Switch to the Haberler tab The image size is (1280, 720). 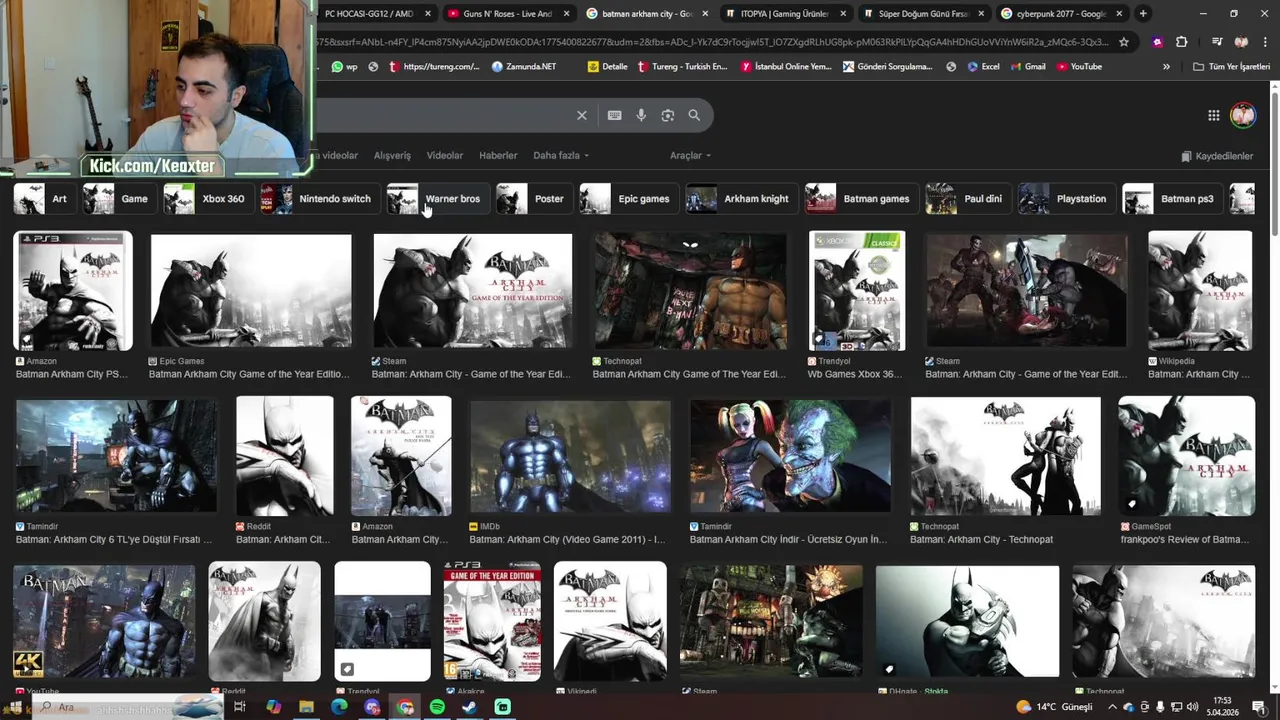[x=498, y=155]
